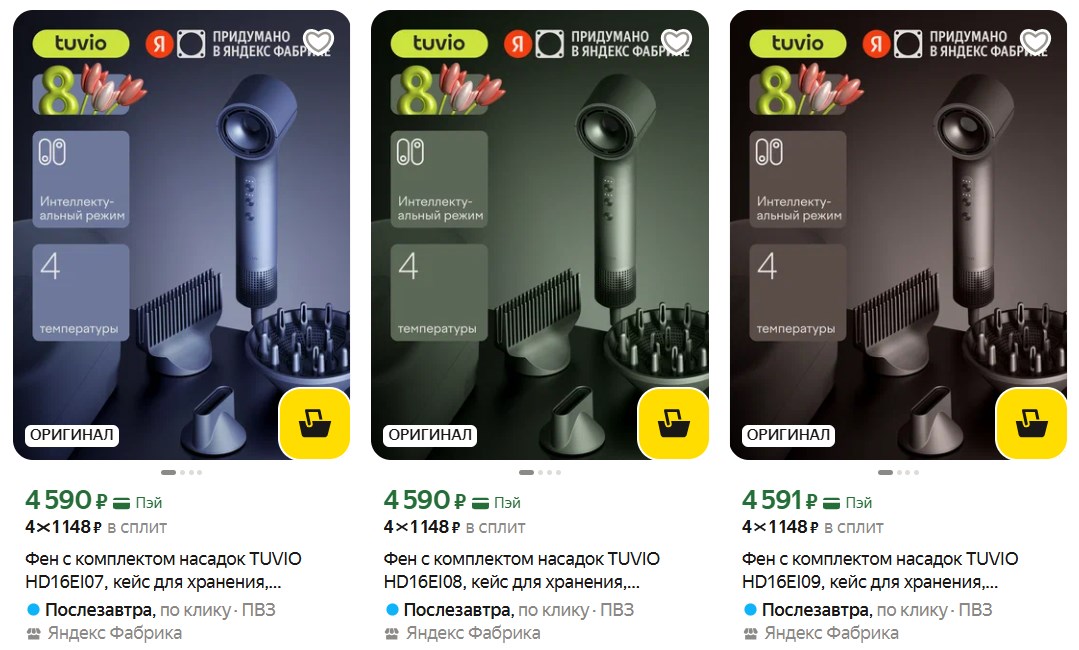Select carousel dots under green hair dryer
The width and height of the screenshot is (1079, 650).
click(x=540, y=473)
